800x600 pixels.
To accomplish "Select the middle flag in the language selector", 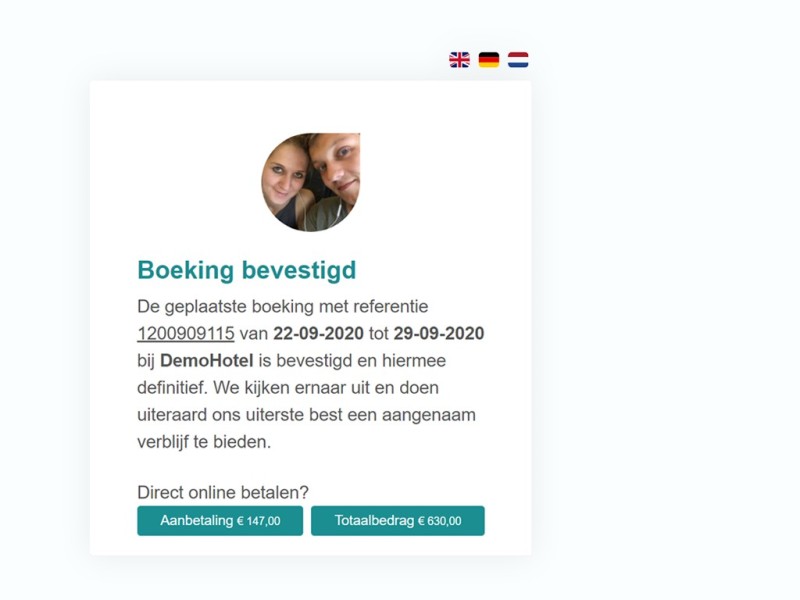I will tap(488, 60).
